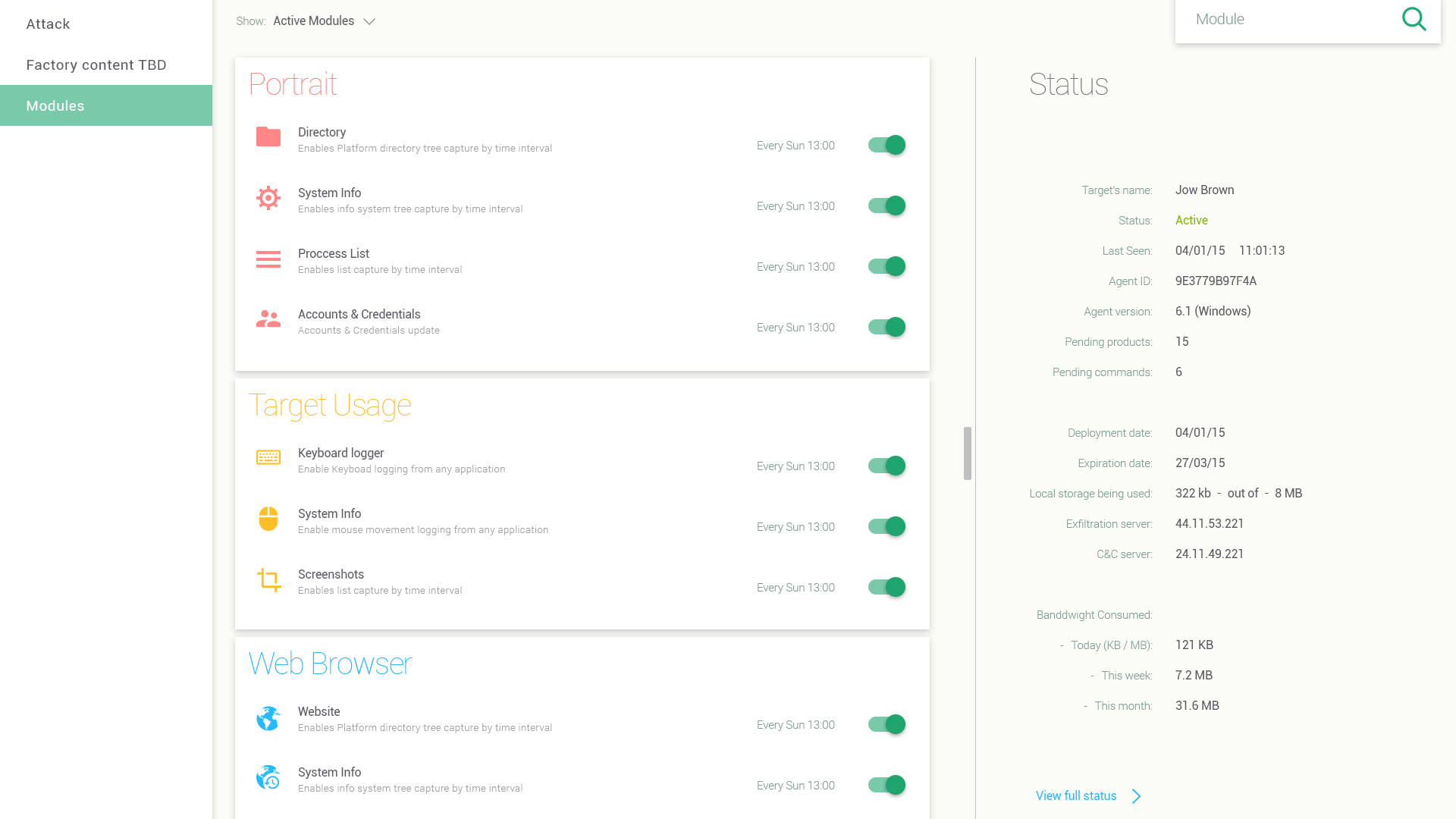Open the Show Active Modules dropdown
This screenshot has height=819, width=1456.
tap(325, 20)
